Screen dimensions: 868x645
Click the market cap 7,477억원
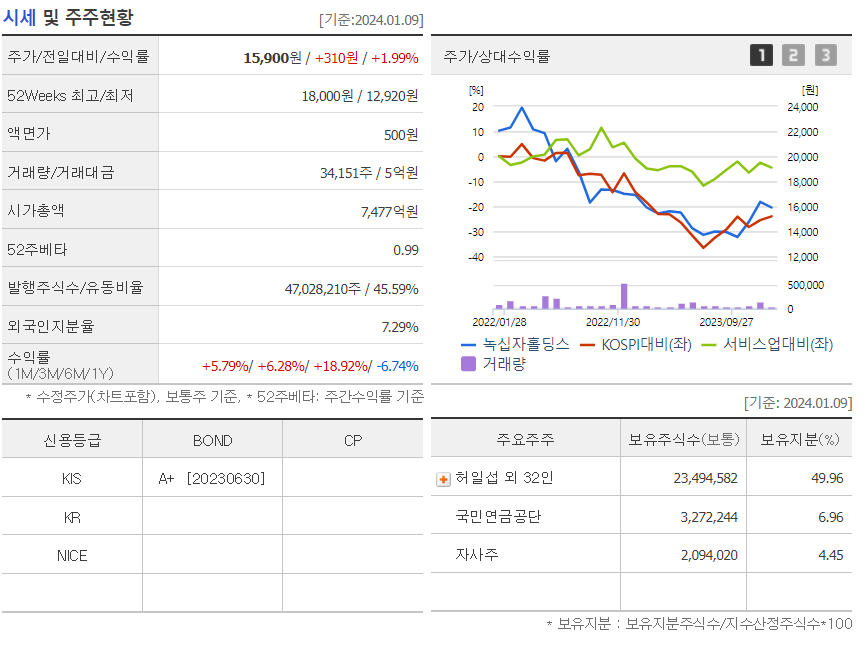click(390, 211)
